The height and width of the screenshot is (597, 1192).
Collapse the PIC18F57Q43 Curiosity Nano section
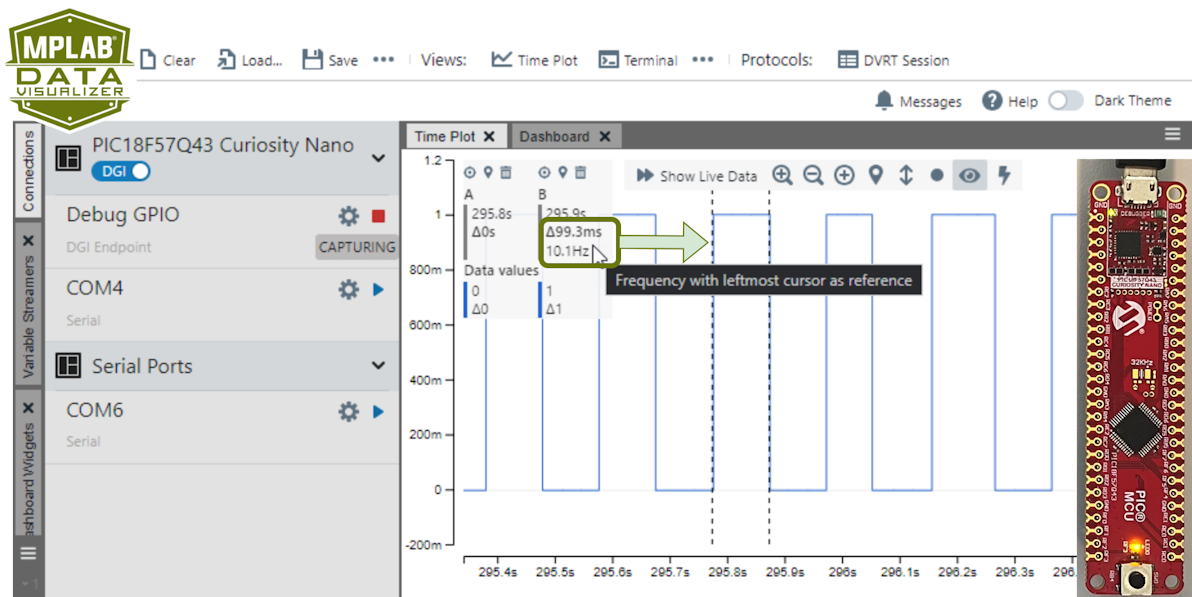[x=378, y=158]
